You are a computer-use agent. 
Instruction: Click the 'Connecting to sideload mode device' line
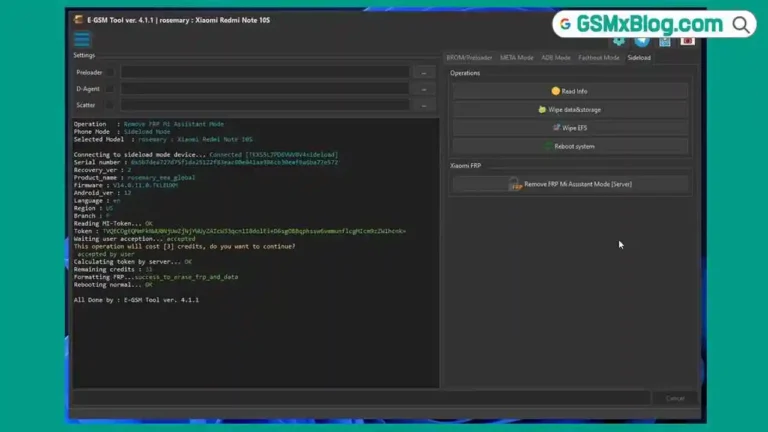(x=206, y=154)
